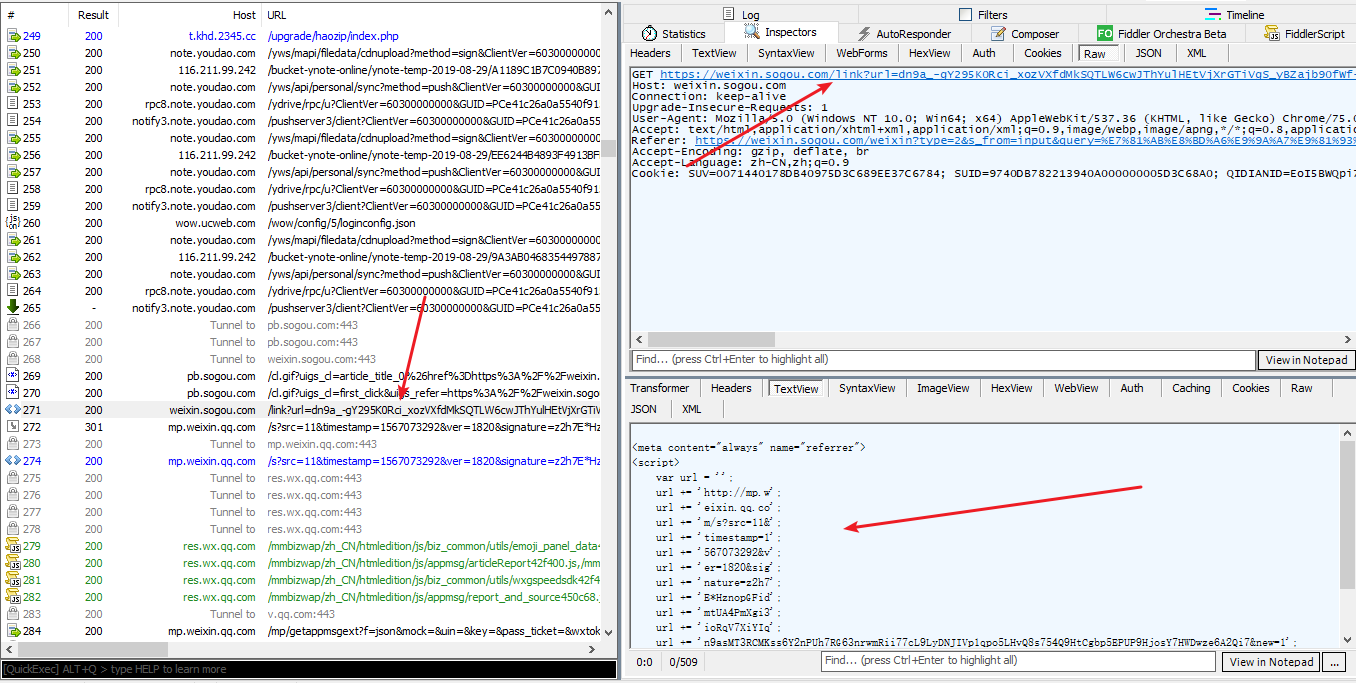The height and width of the screenshot is (683, 1356).
Task: Select response Caching tab
Action: point(1191,388)
